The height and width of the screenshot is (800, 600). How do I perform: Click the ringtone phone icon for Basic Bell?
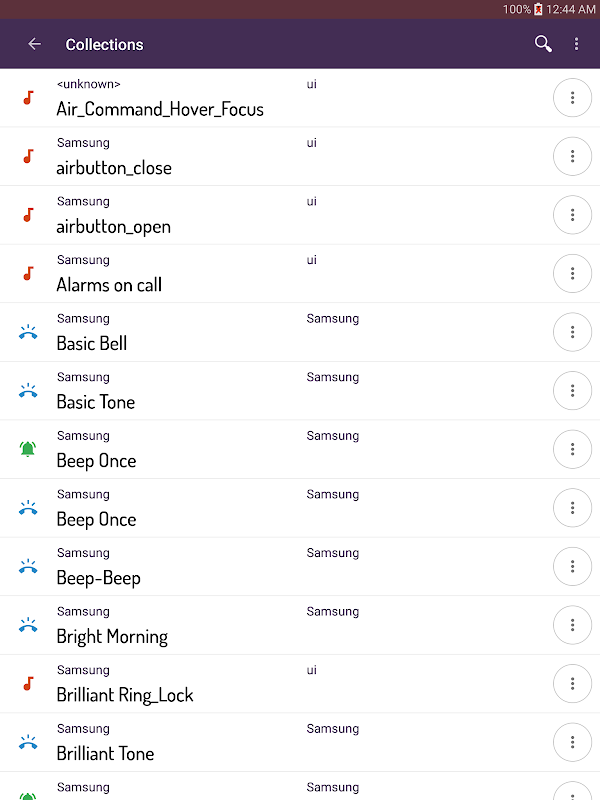point(28,332)
